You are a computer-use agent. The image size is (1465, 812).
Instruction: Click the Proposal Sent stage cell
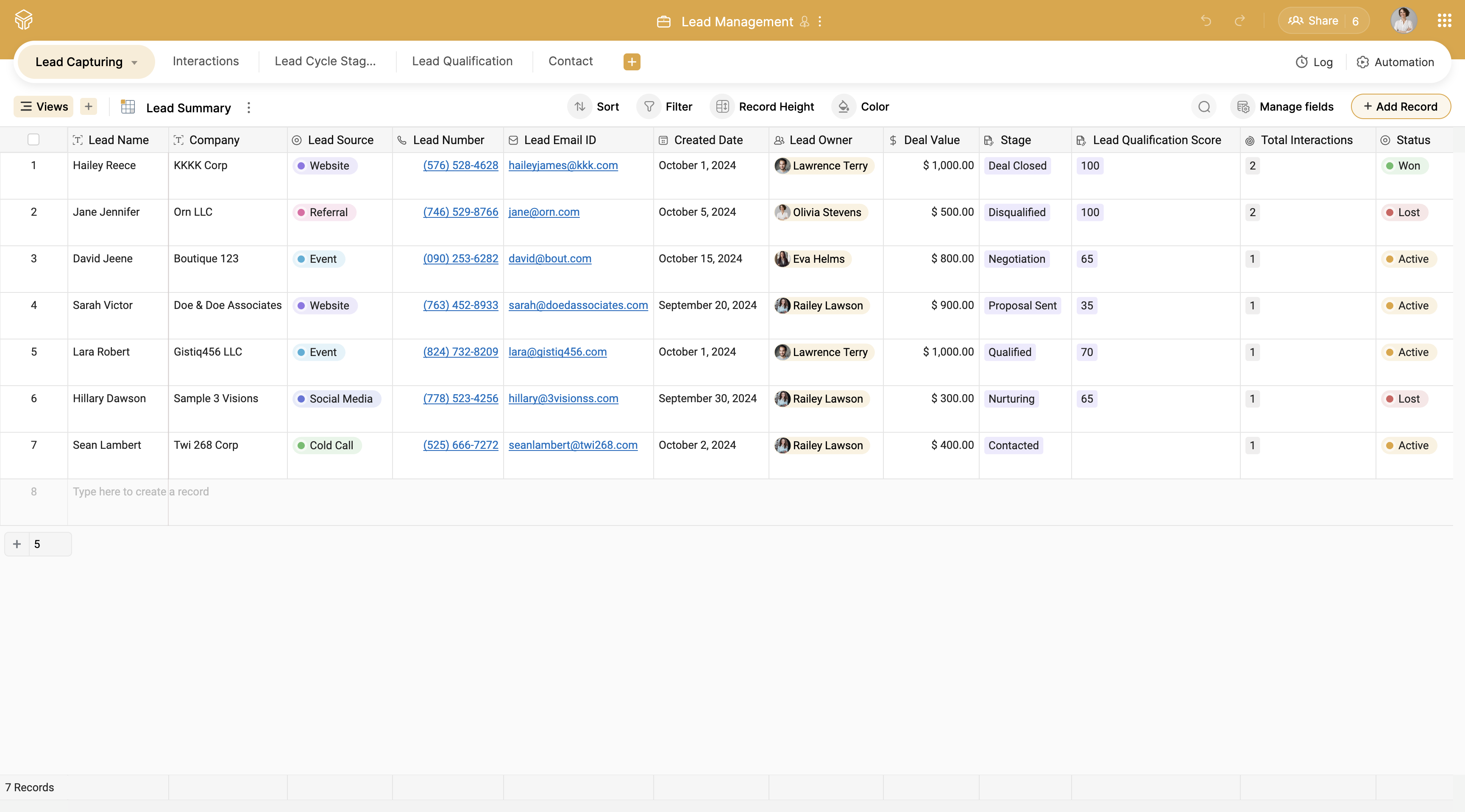pyautogui.click(x=1025, y=316)
